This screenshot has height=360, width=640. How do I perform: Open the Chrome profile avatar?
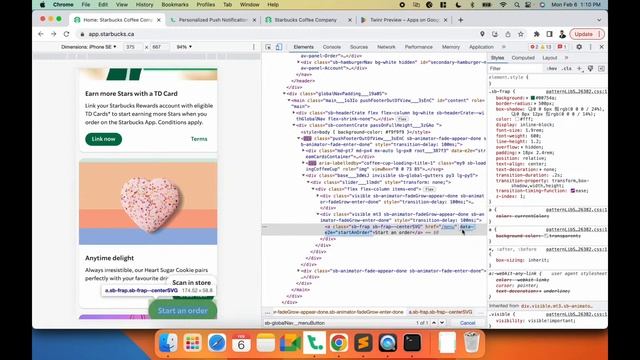(x=562, y=34)
